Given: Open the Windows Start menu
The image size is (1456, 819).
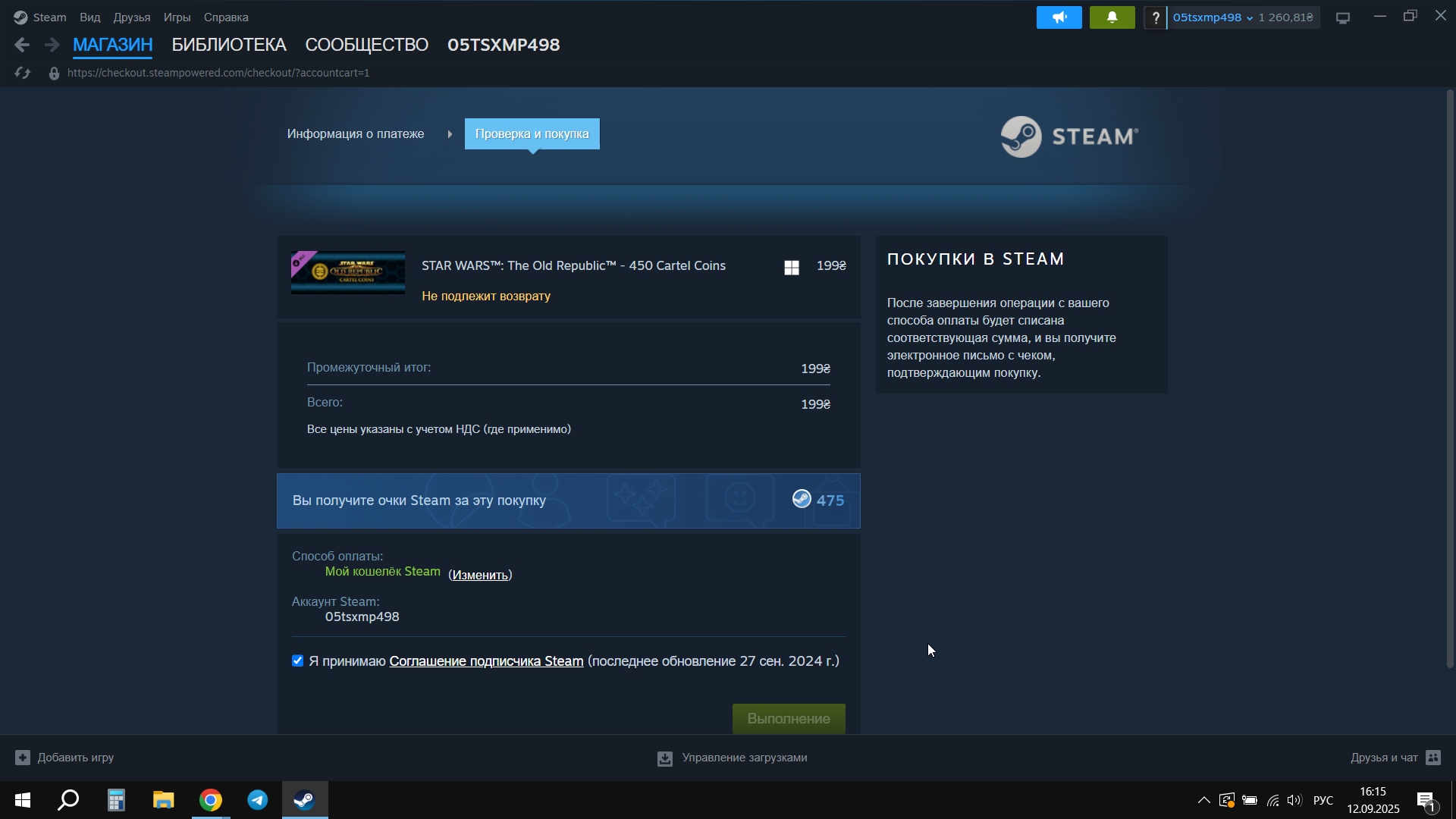Looking at the screenshot, I should pos(23,800).
